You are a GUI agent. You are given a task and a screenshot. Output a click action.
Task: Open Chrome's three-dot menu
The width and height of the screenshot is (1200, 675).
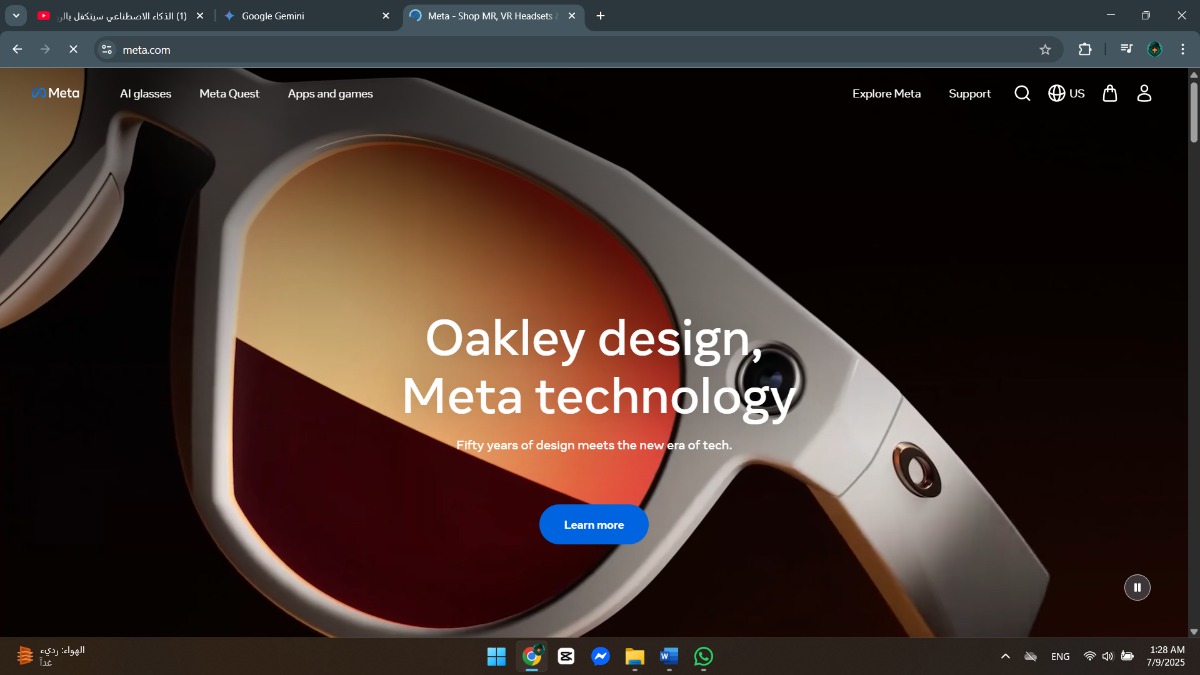1183,49
